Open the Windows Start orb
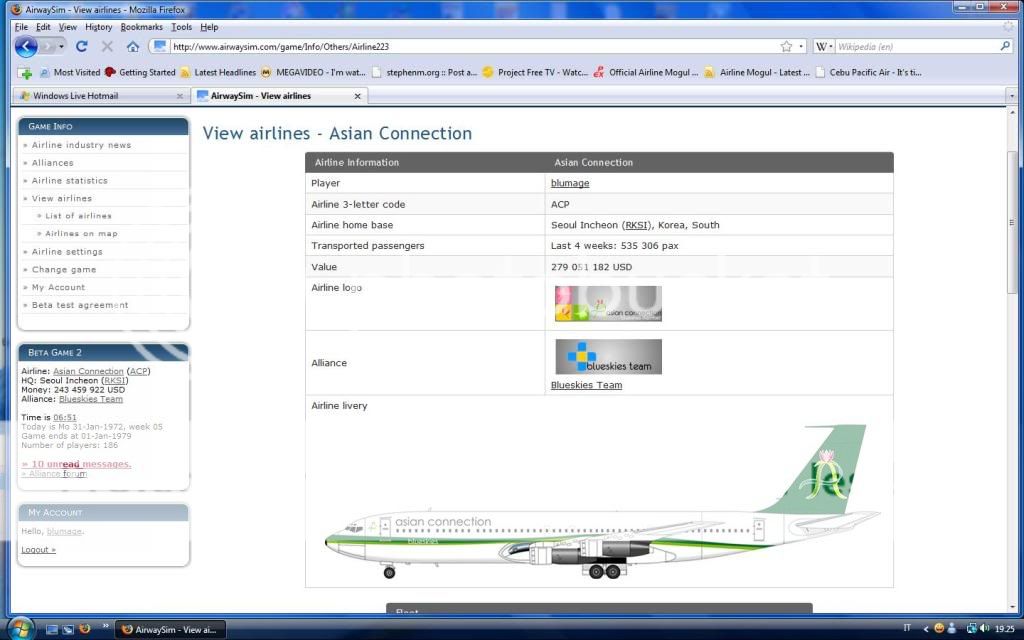The height and width of the screenshot is (640, 1024). point(19,629)
